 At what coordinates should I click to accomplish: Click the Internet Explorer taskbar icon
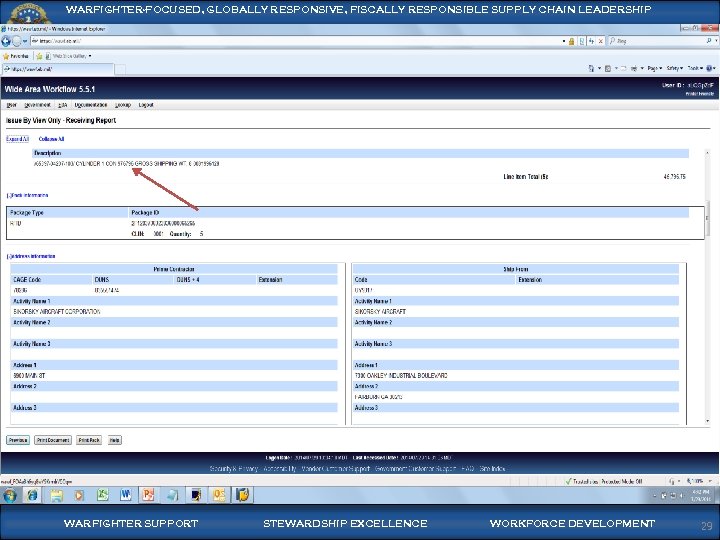tap(32, 495)
